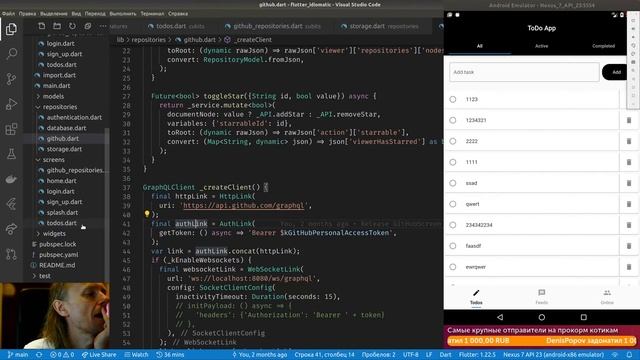Screen dimensions: 640x360
Task: Click the Add task input field
Action: (x=524, y=72)
